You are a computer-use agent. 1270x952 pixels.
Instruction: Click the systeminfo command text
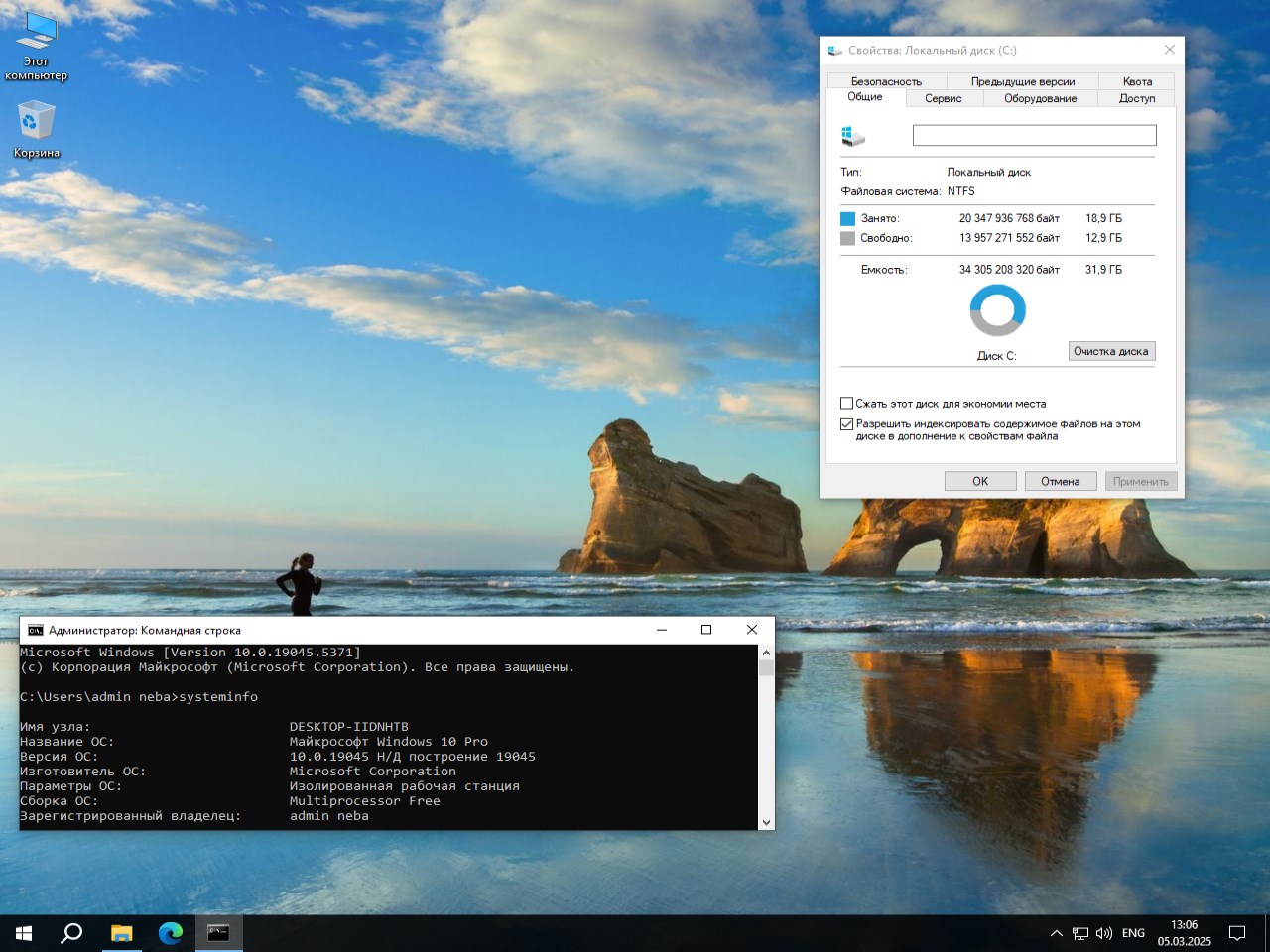[218, 697]
